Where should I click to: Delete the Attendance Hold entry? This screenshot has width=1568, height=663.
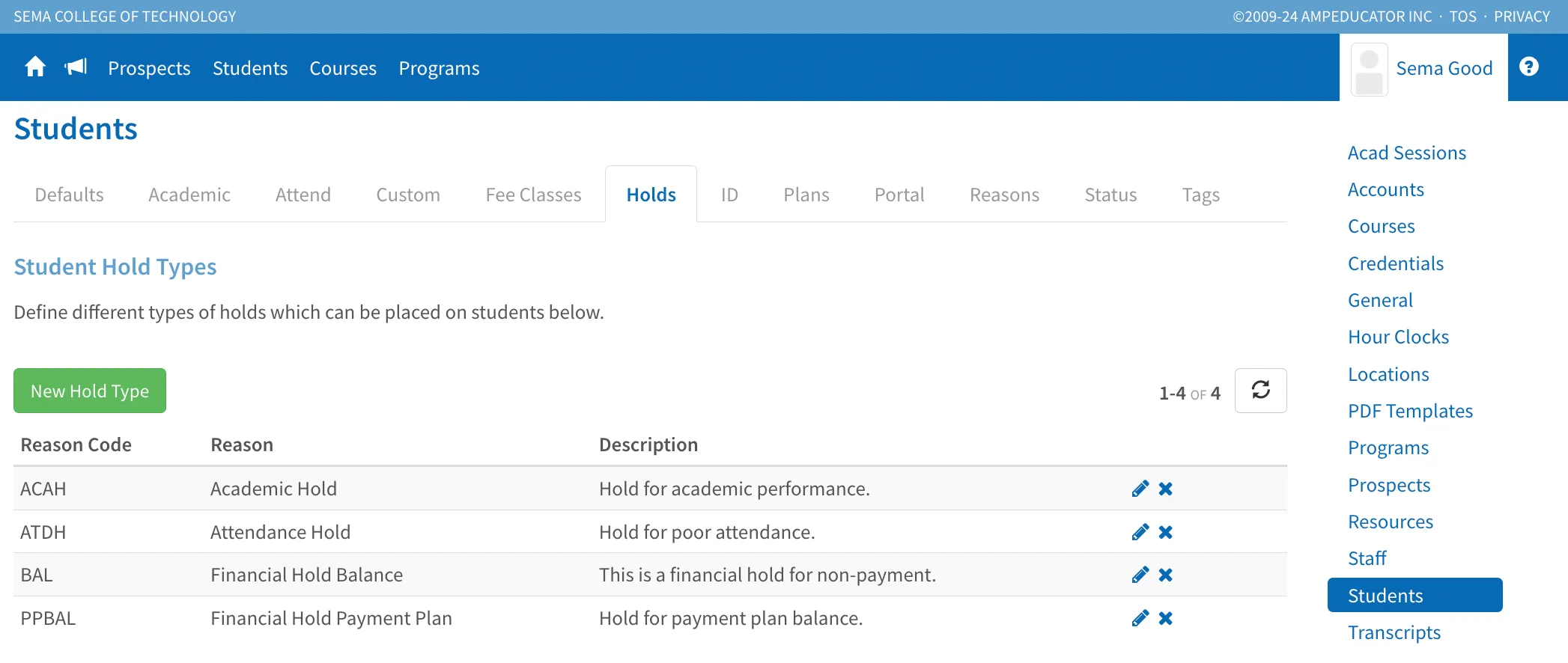[x=1165, y=532]
